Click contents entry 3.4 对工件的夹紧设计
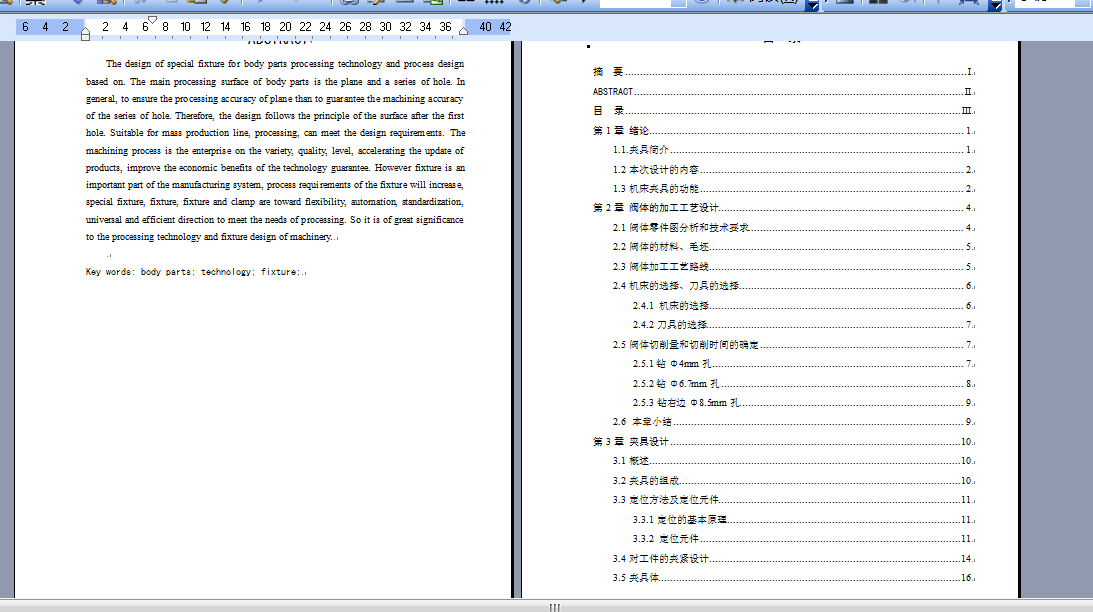The height and width of the screenshot is (612, 1093). (x=793, y=558)
